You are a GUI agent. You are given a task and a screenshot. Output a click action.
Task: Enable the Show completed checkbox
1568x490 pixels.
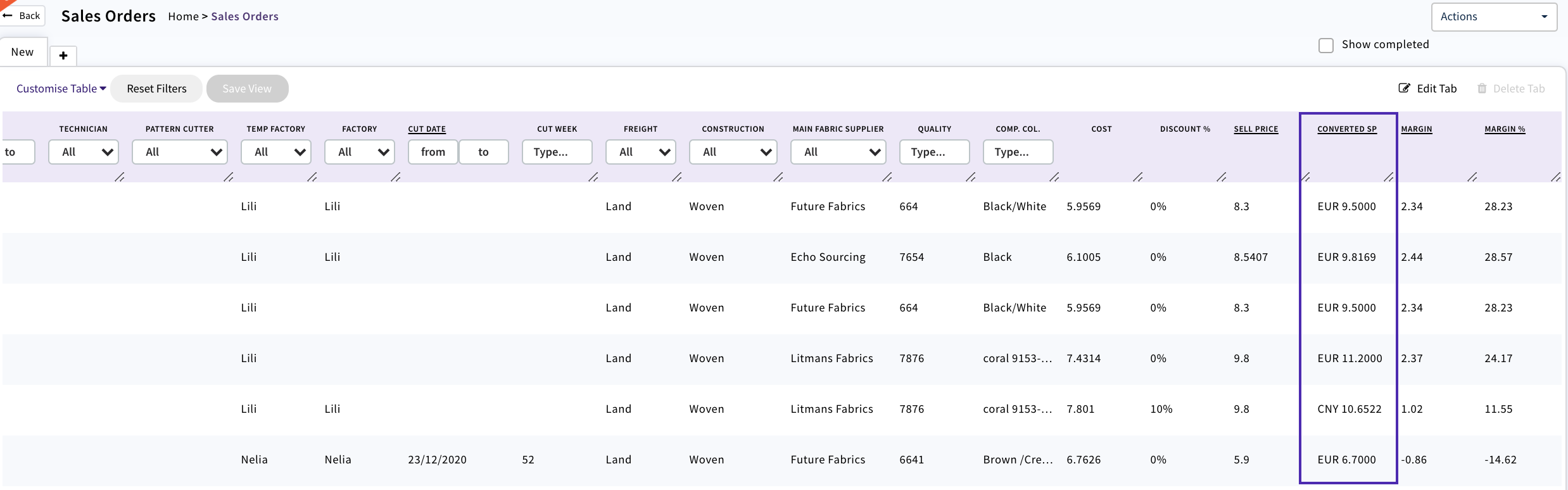pos(1325,46)
